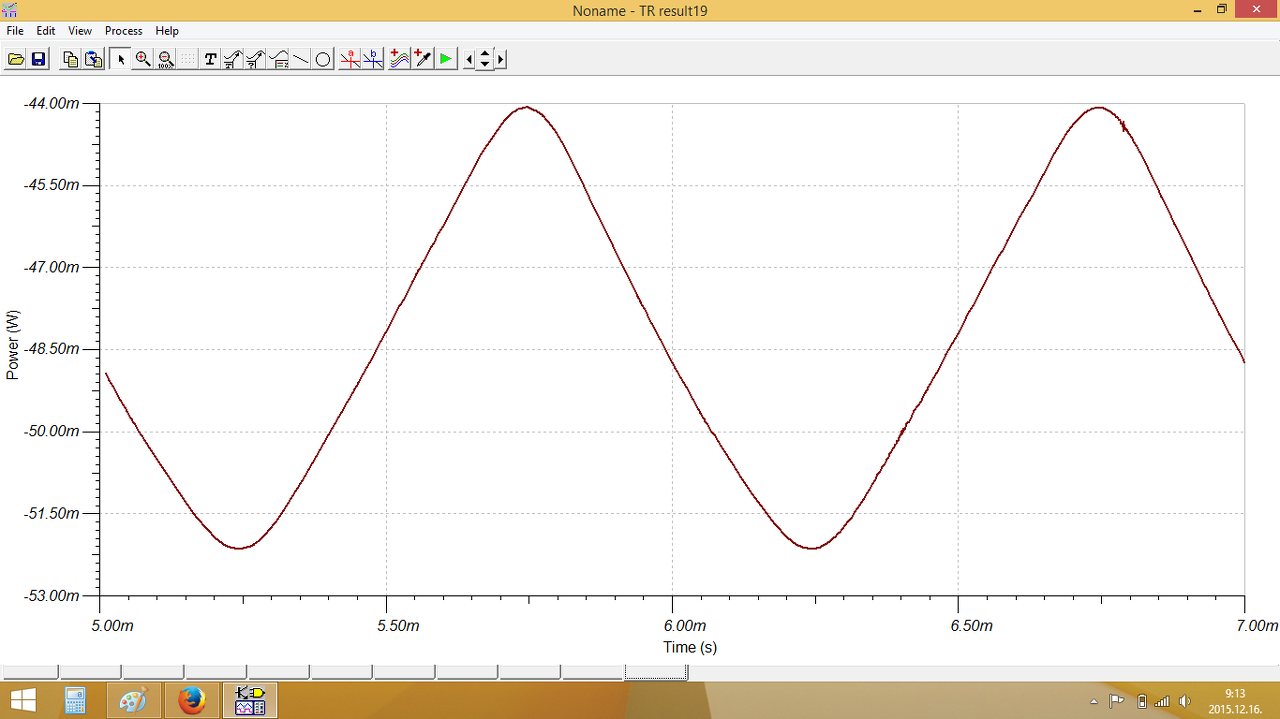
Task: Open the Edit menu
Action: click(46, 31)
